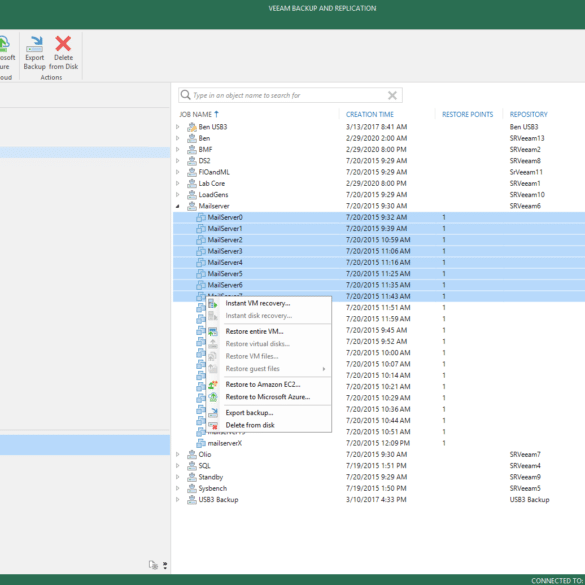The image size is (585, 585).
Task: Click the Standby job icon
Action: 192,477
